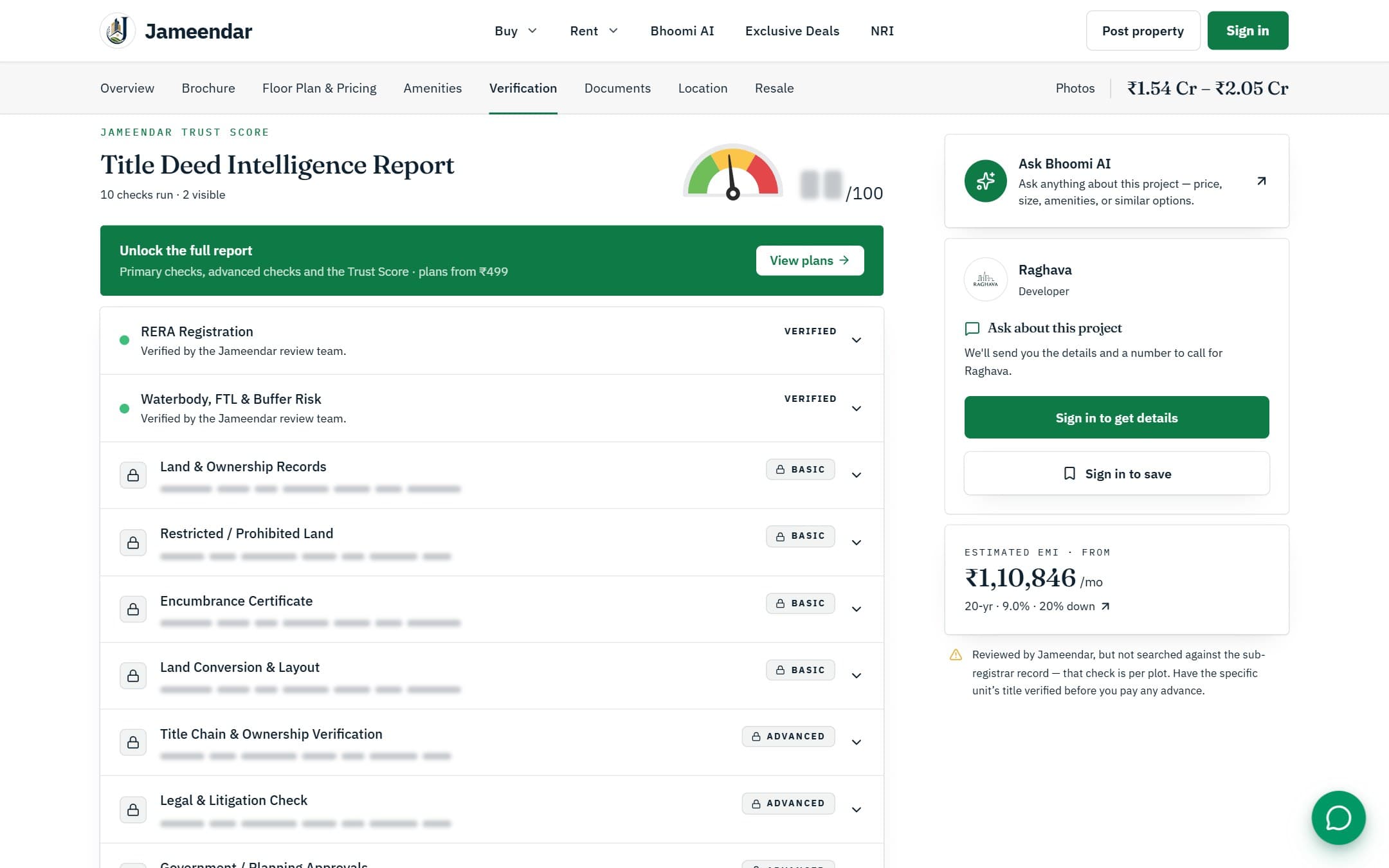Click lock icon for Title Chain & Ownership Verification
The height and width of the screenshot is (868, 1389).
pos(133,743)
